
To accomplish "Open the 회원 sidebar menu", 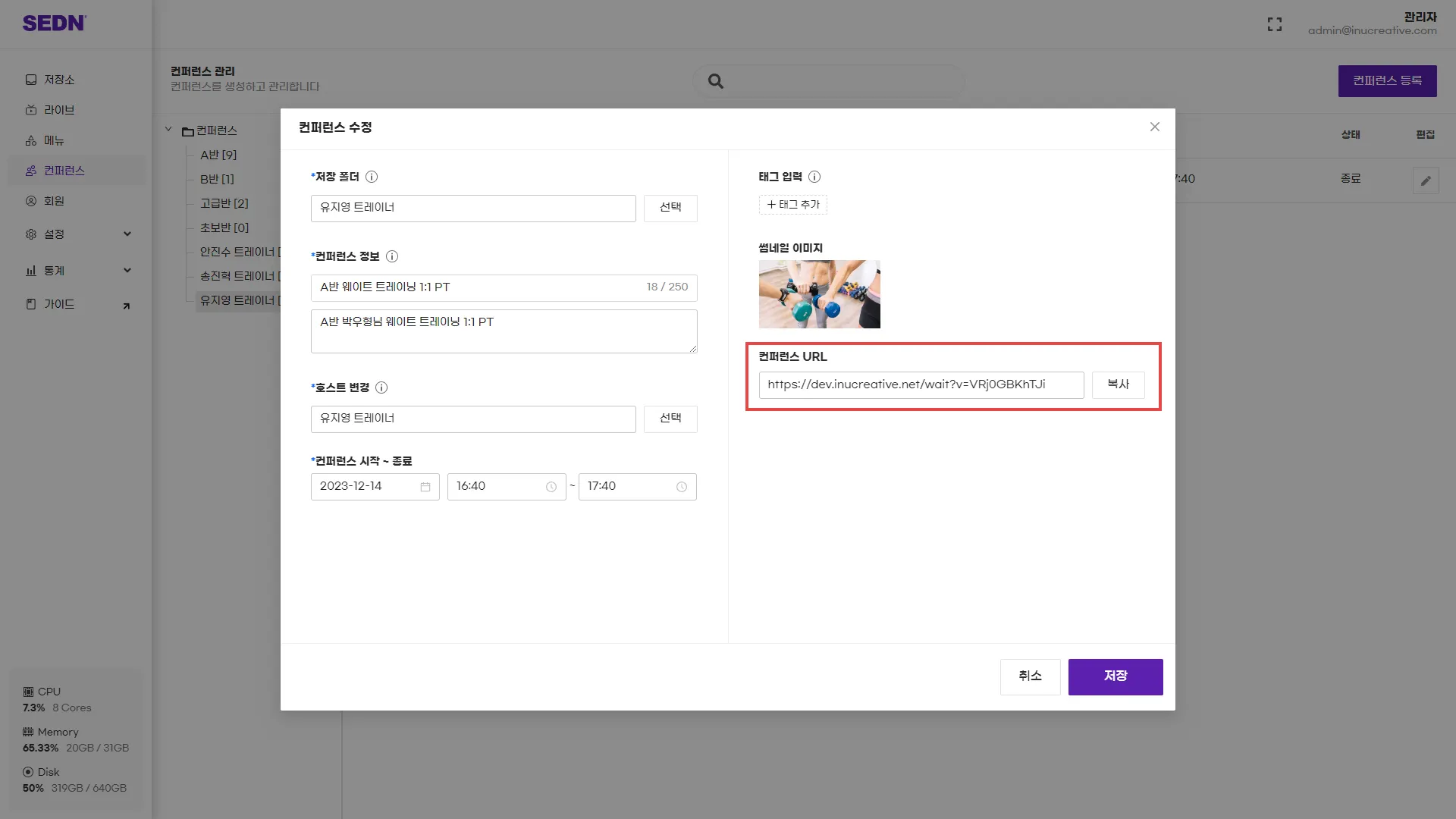I will point(54,201).
